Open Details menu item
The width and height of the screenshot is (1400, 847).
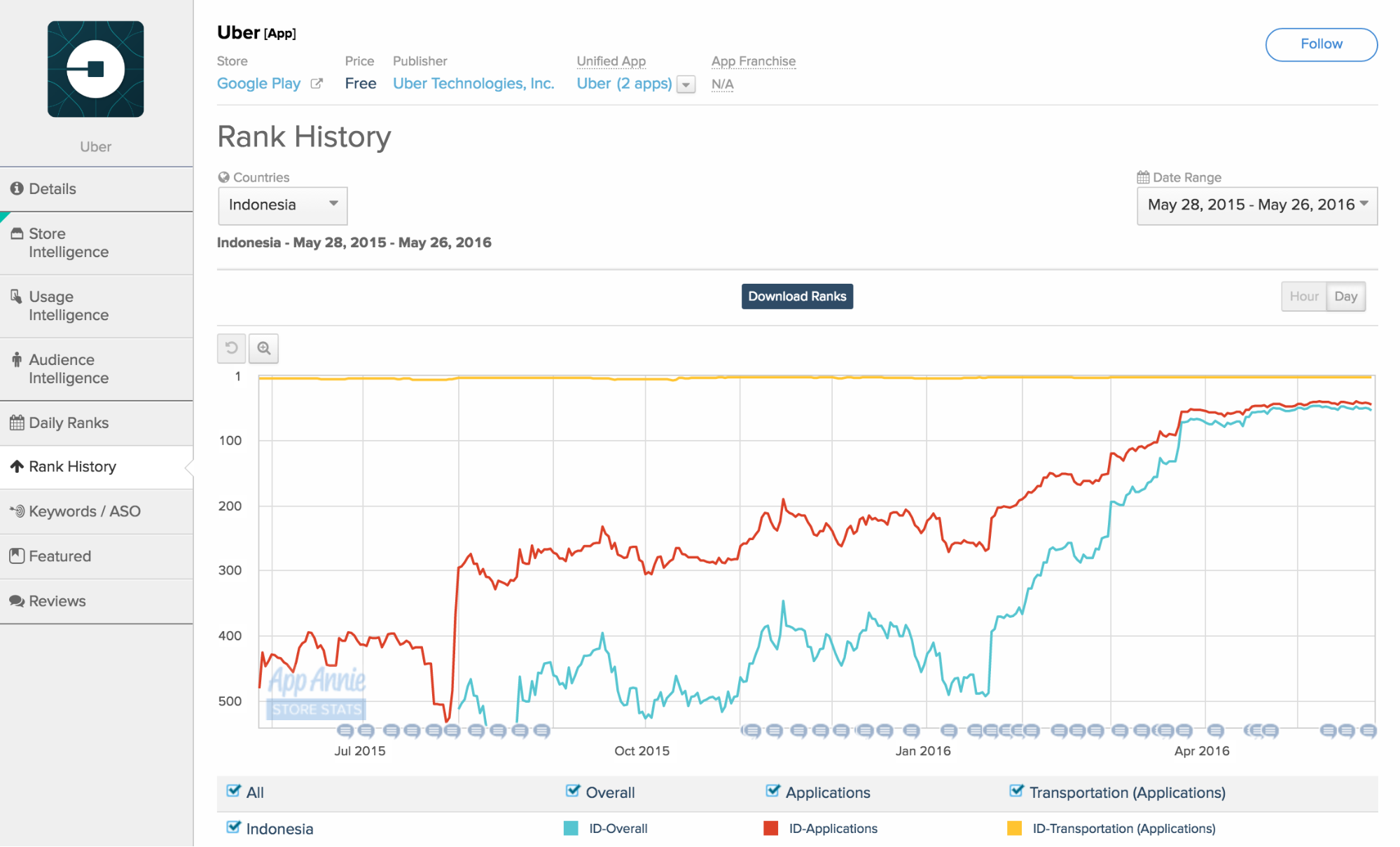pyautogui.click(x=97, y=189)
